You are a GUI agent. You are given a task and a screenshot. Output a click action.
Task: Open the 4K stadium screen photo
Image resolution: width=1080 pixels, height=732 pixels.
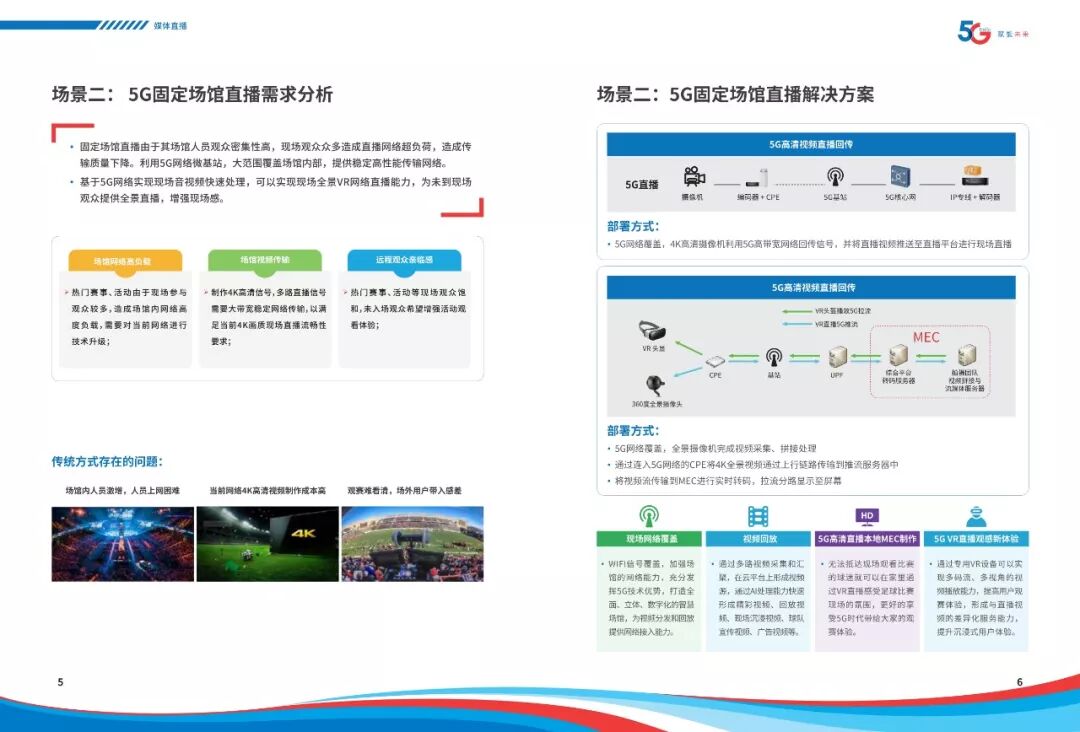coord(268,544)
